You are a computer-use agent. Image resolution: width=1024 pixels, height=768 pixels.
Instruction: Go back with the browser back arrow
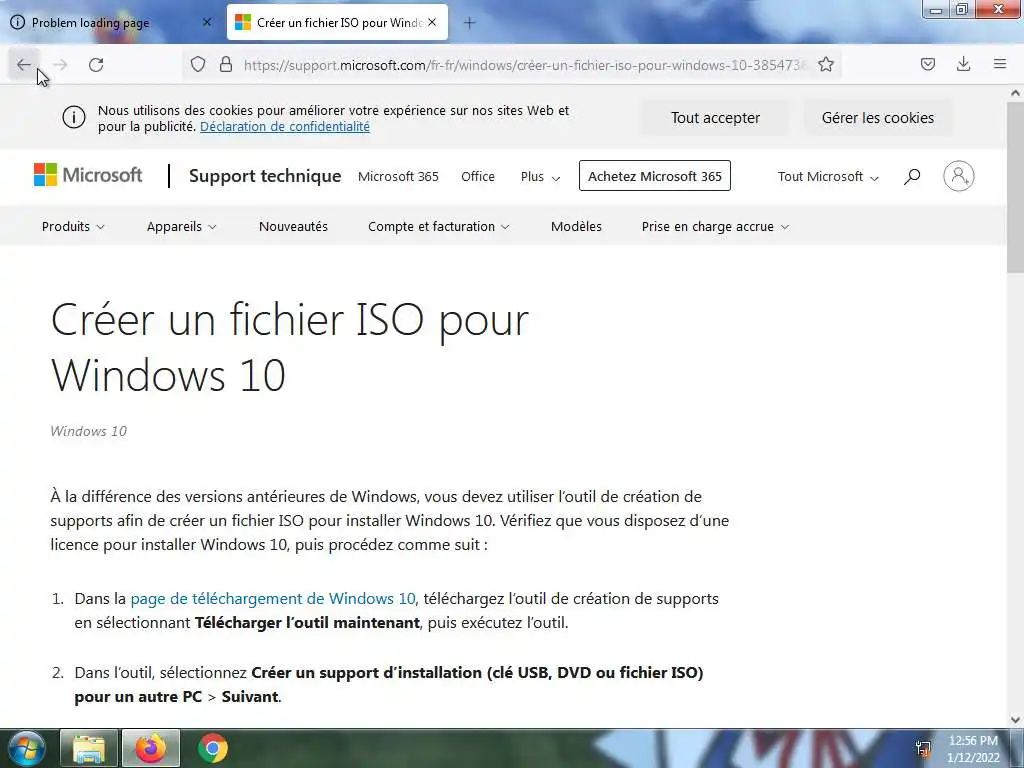pyautogui.click(x=24, y=65)
